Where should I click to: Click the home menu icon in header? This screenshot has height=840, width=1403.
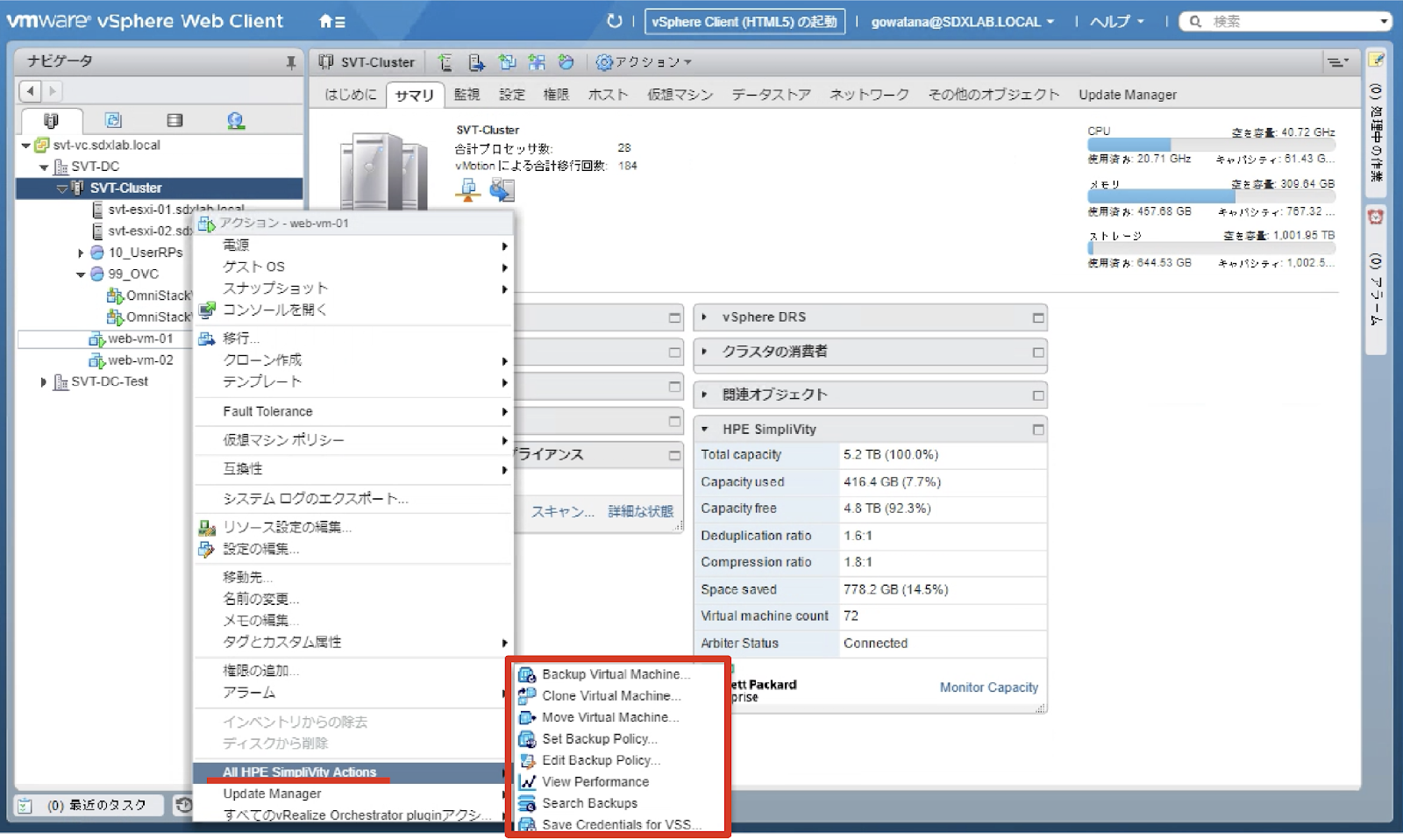pyautogui.click(x=331, y=21)
